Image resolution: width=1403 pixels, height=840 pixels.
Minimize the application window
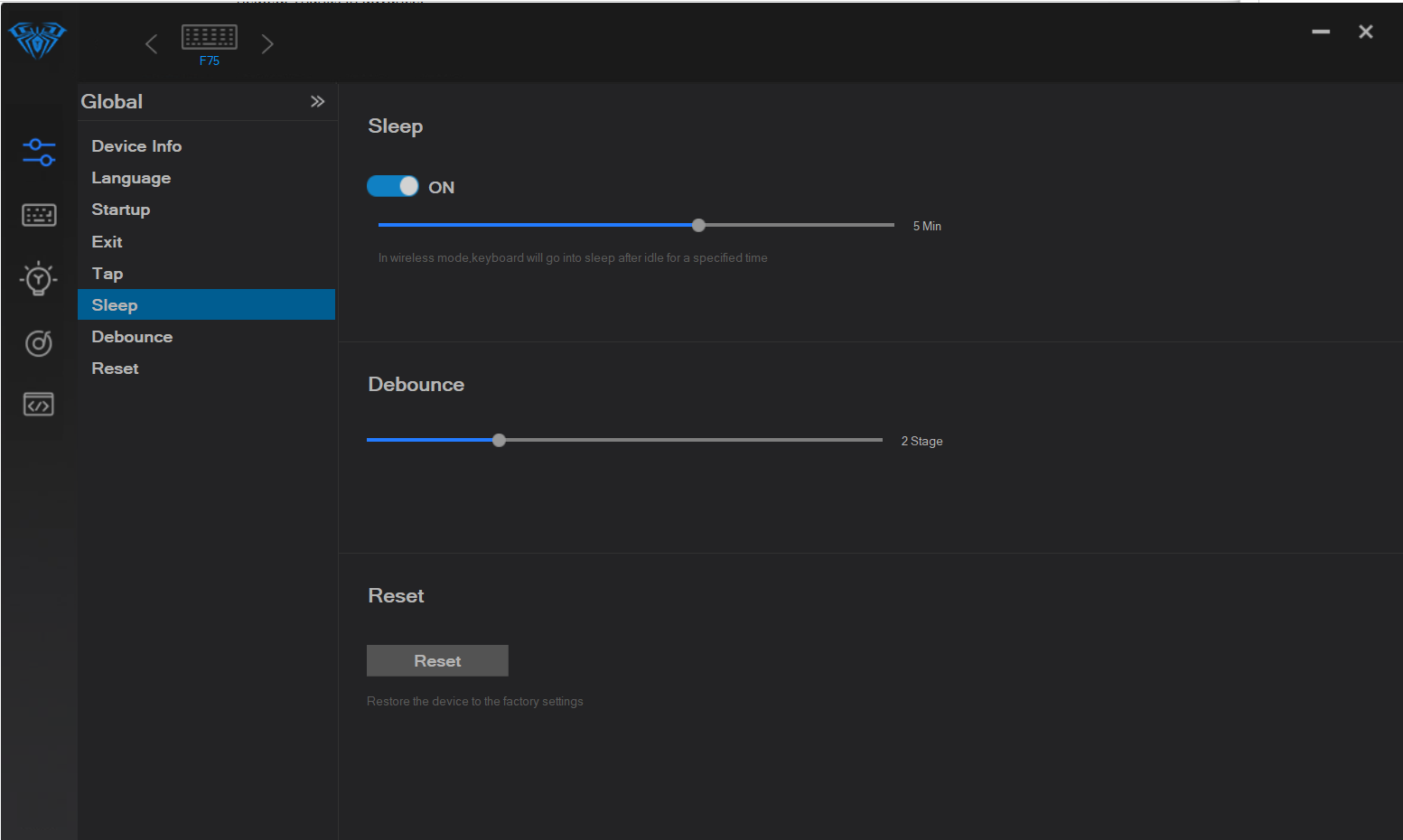(1321, 32)
